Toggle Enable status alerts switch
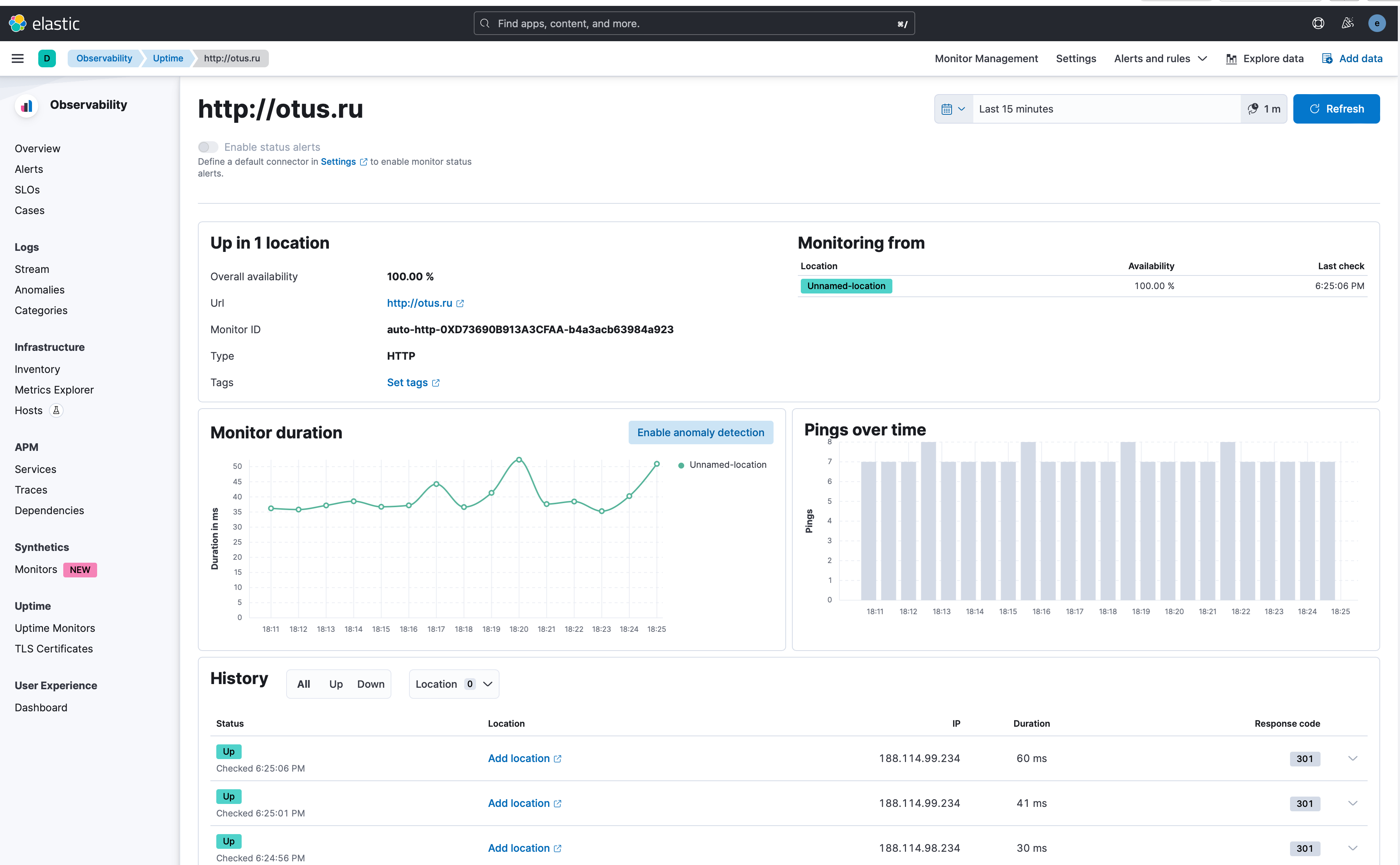The width and height of the screenshot is (1400, 865). point(208,147)
